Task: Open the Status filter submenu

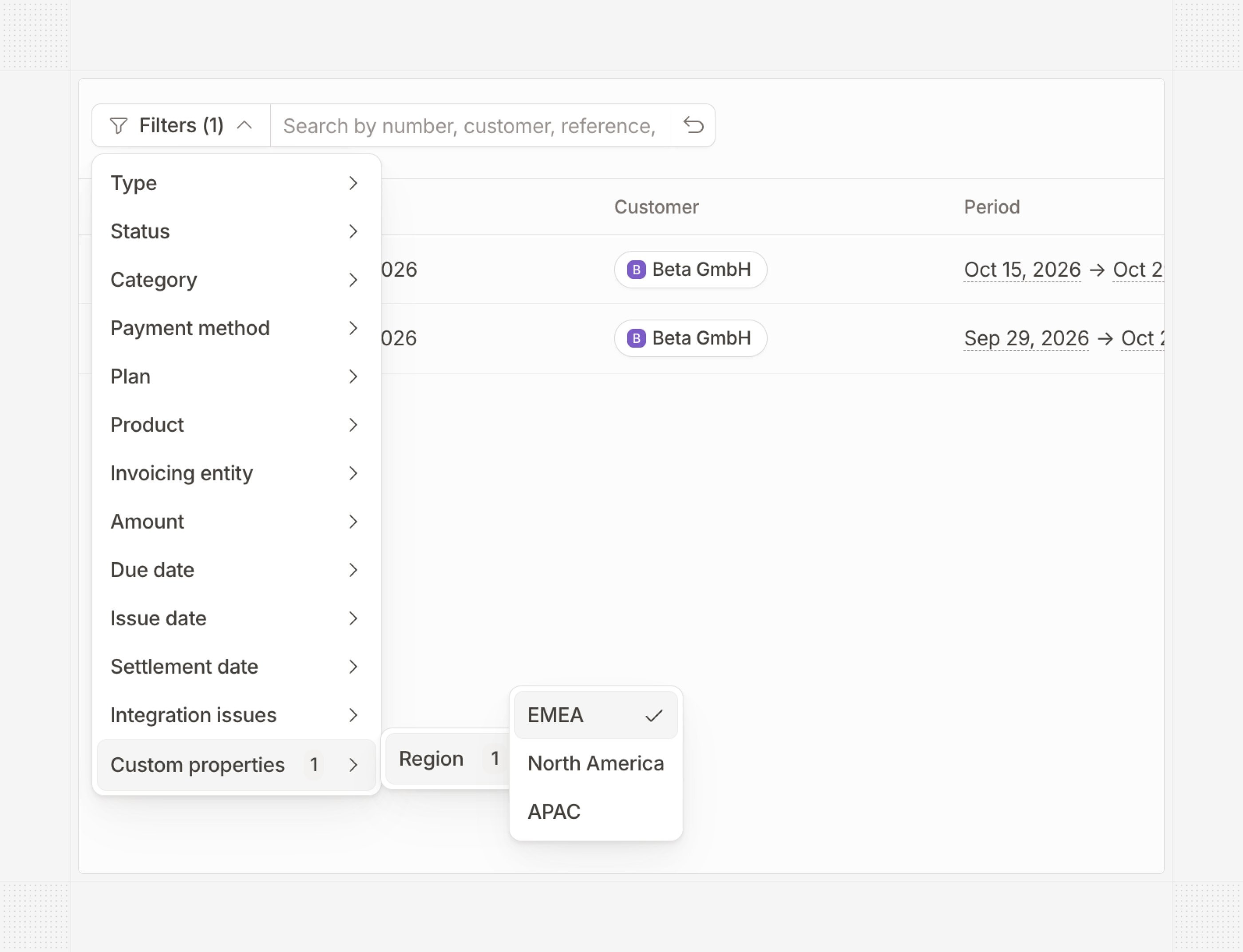Action: point(236,231)
